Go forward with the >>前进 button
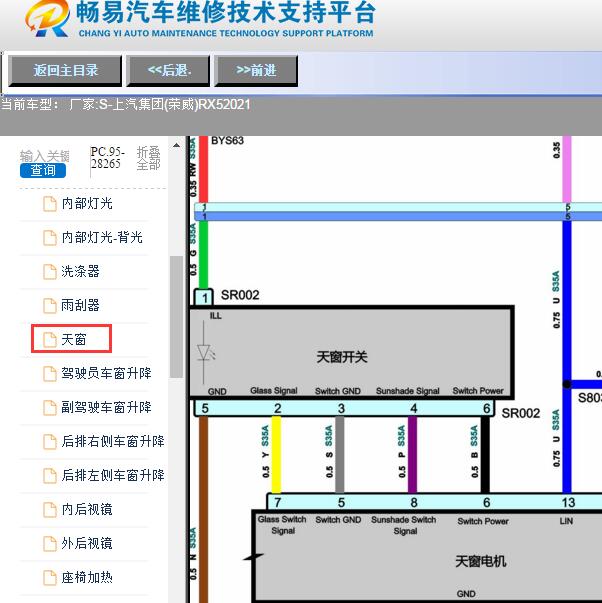 pos(256,71)
